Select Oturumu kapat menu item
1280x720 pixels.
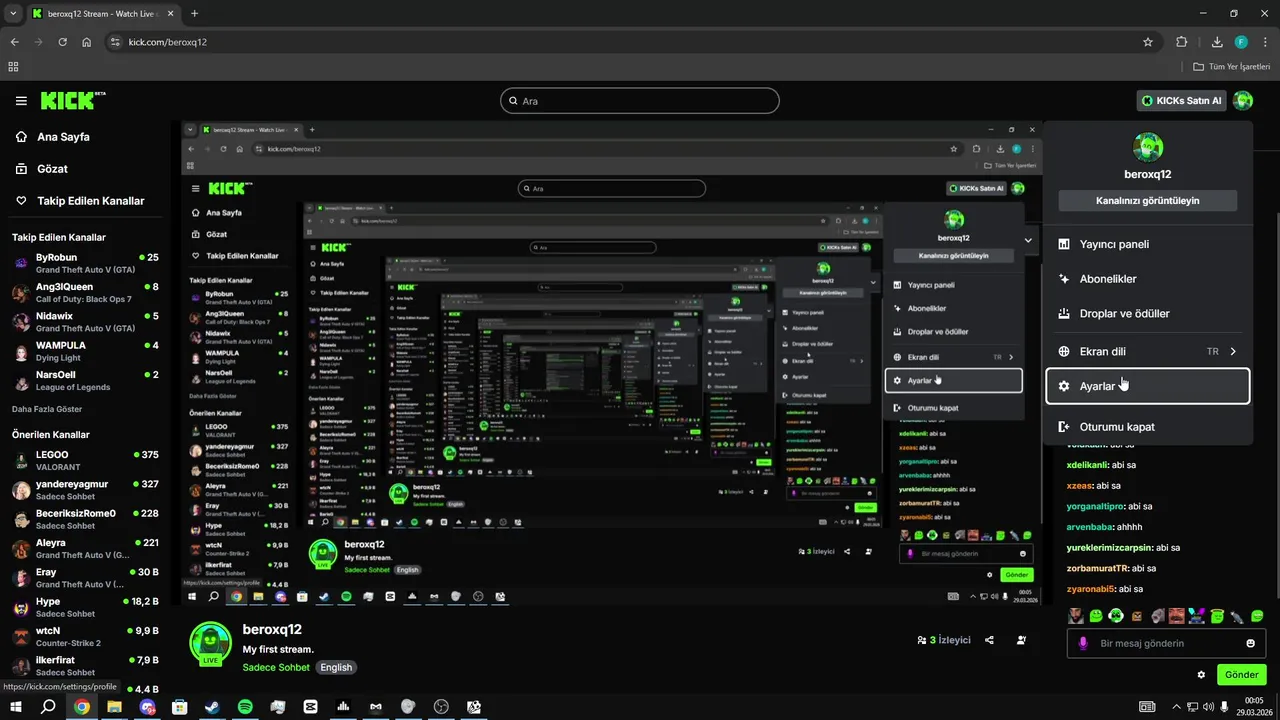[1148, 427]
